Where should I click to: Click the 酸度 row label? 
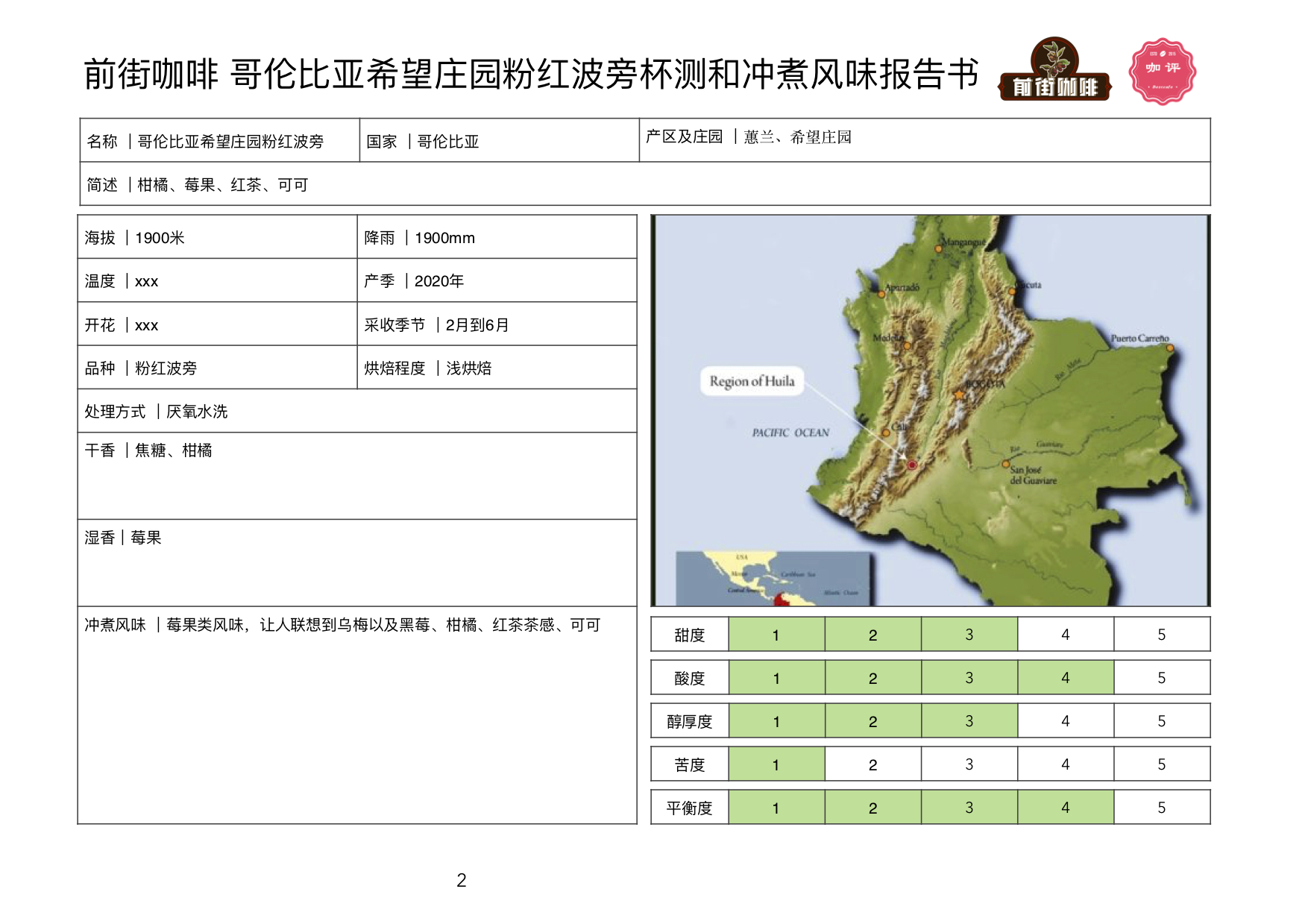[x=690, y=678]
